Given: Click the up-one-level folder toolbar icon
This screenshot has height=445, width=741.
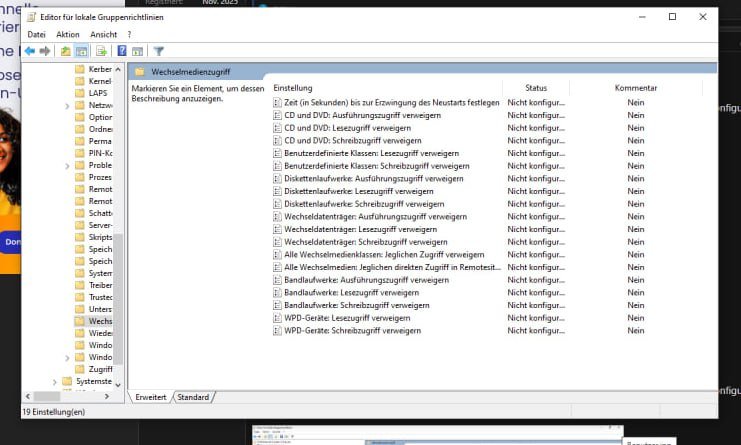Looking at the screenshot, I should [x=66, y=51].
